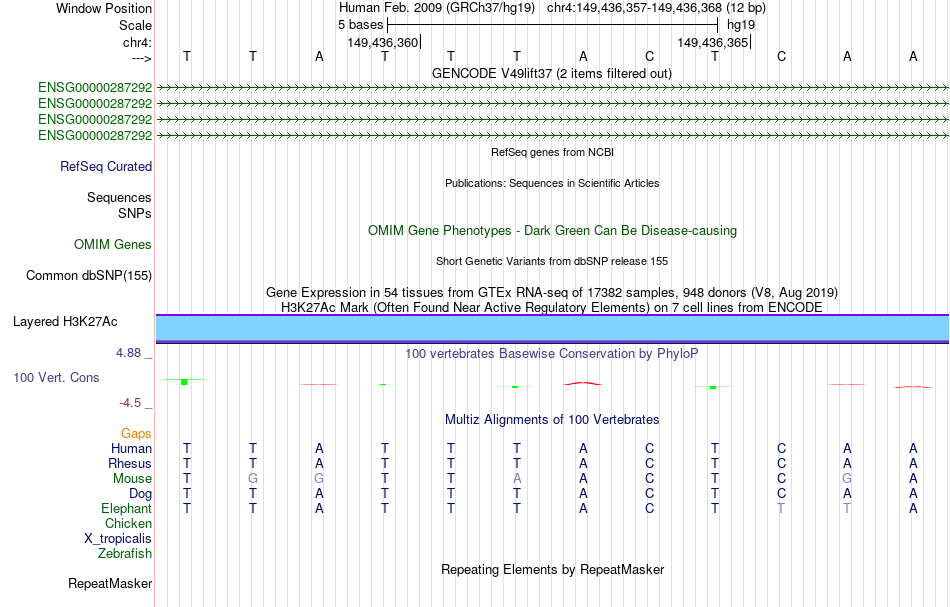Click the hg19 label beside scale bar
This screenshot has width=950, height=607.
[741, 25]
